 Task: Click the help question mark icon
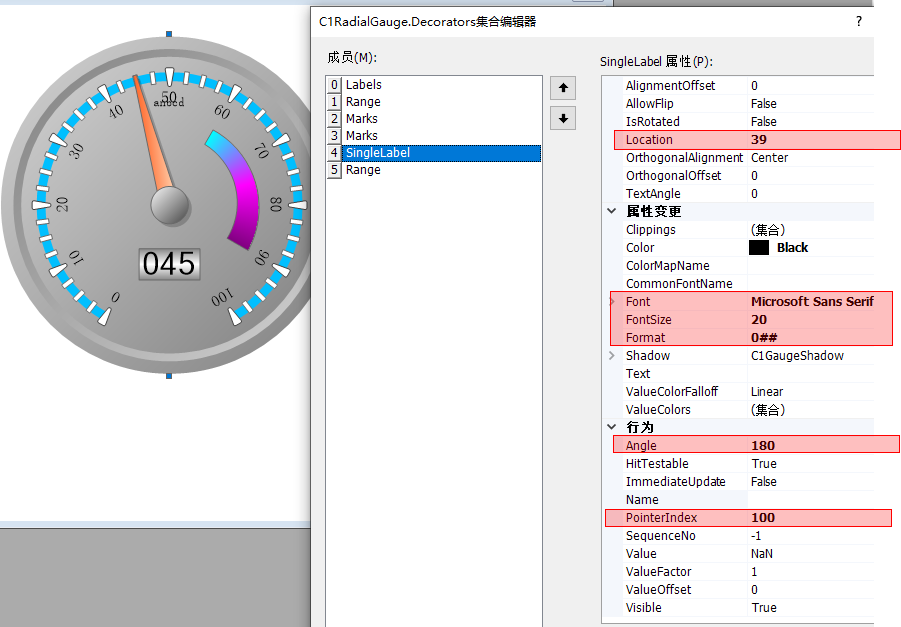click(858, 21)
